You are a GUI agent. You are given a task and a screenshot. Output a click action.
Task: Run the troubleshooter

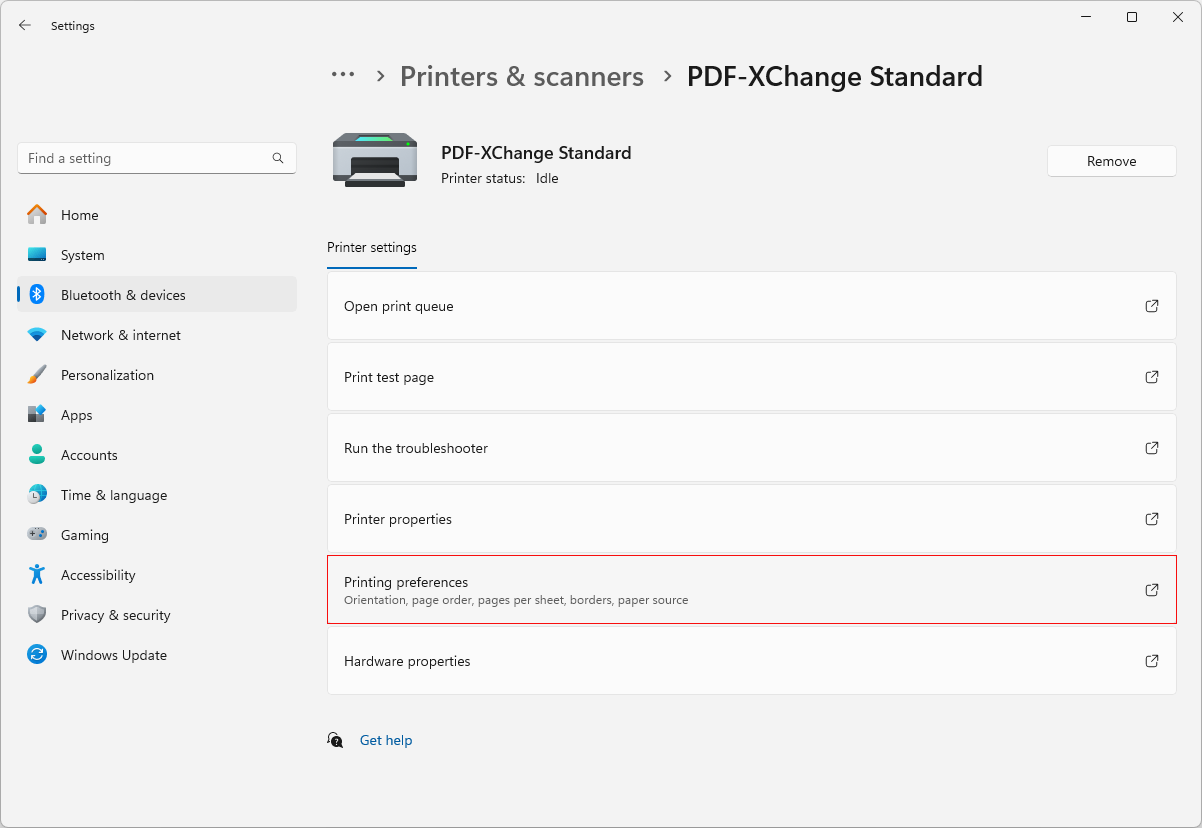tap(752, 448)
